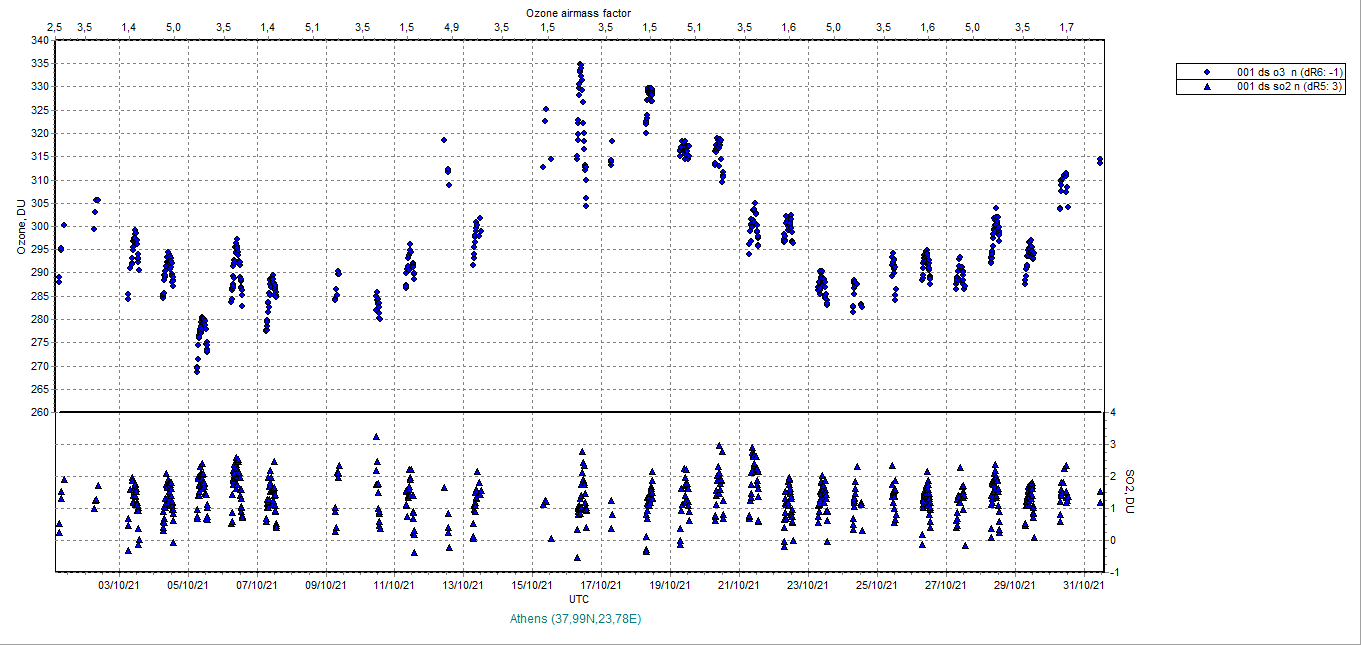Click the topmost ozone diamond at 335 DU
The image size is (1361, 645).
click(580, 65)
